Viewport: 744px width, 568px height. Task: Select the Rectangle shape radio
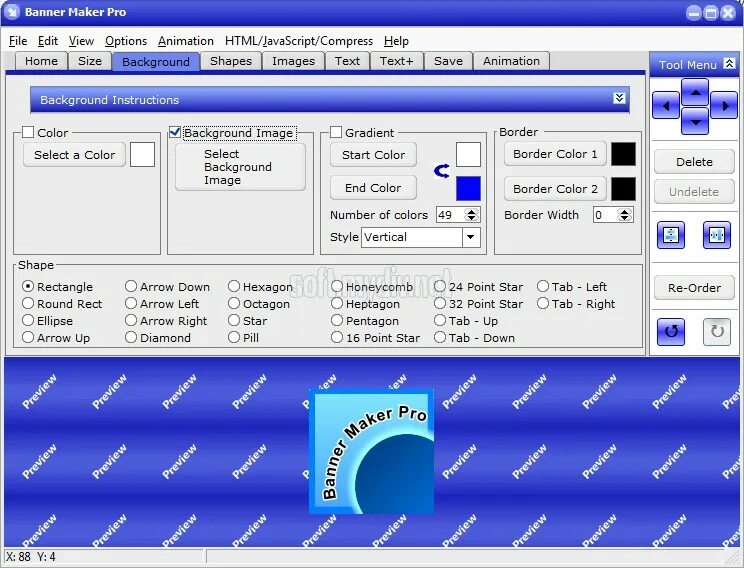point(28,286)
